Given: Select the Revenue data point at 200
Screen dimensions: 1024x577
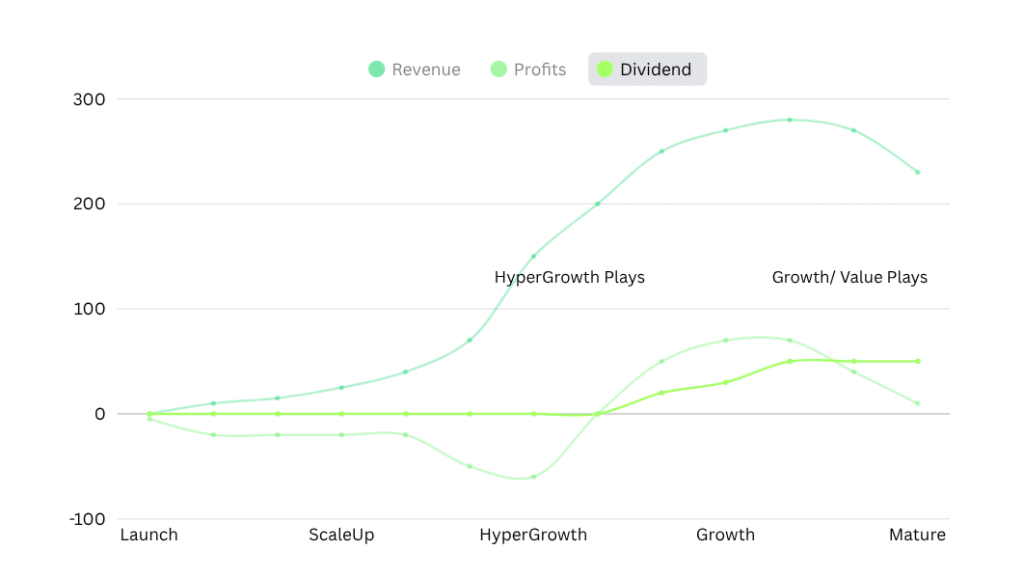Looking at the screenshot, I should pos(597,204).
